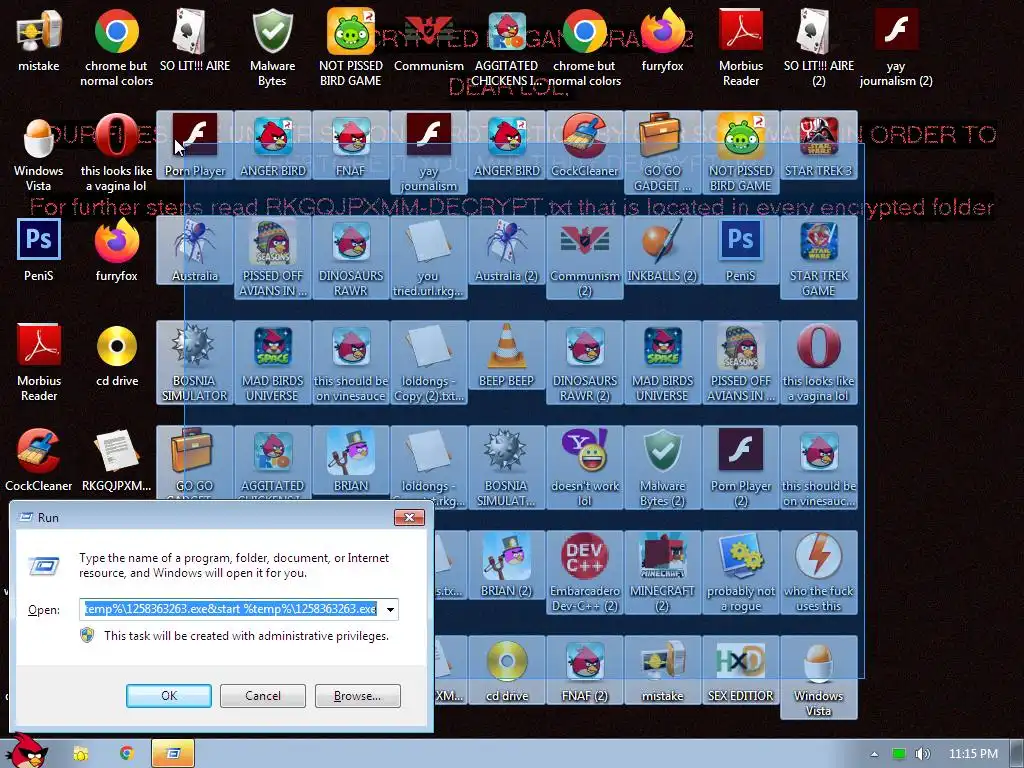Select the SEX EDITIOR HxD icon
Image resolution: width=1024 pixels, height=768 pixels.
coord(741,670)
